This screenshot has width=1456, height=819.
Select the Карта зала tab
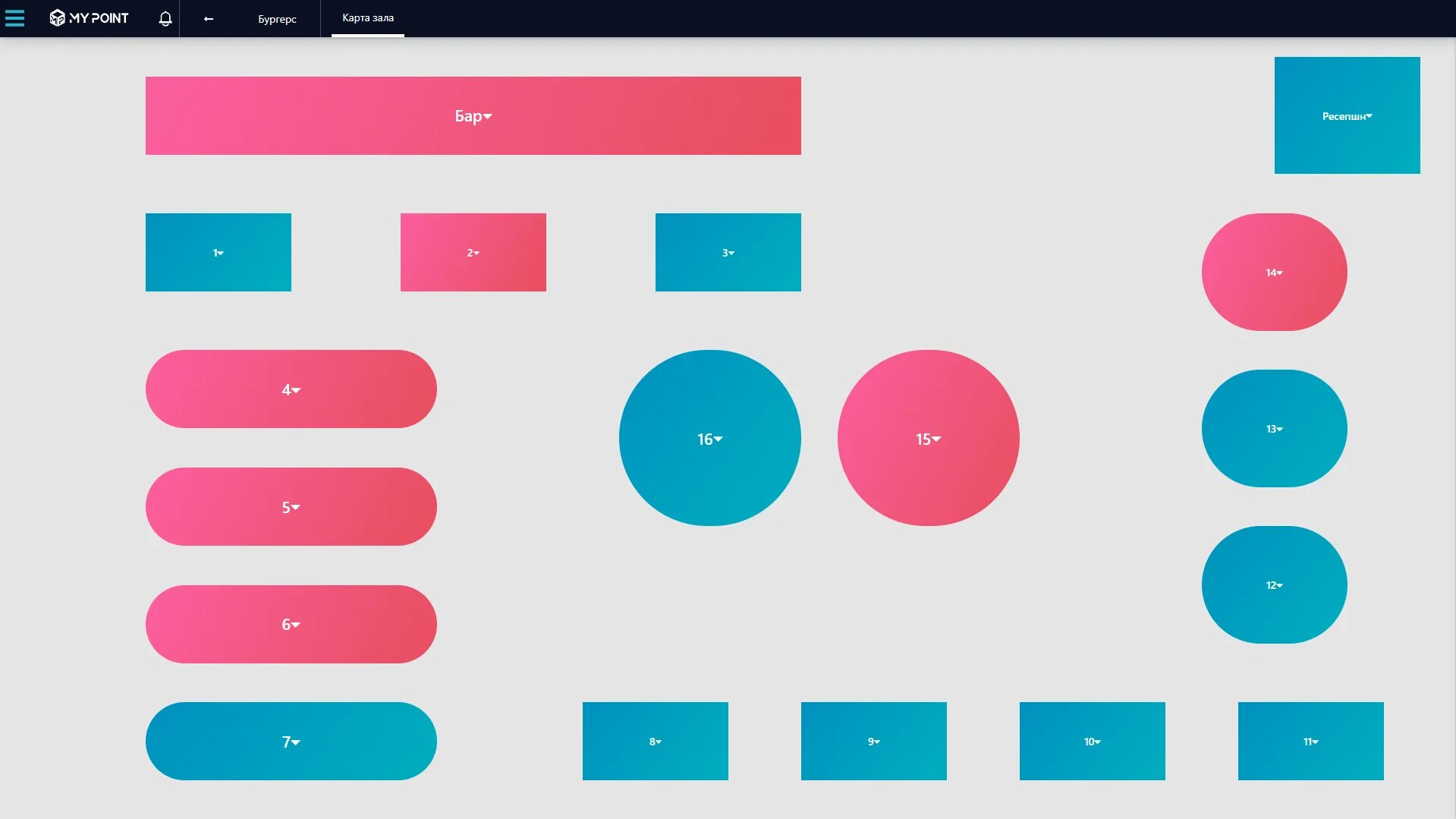pos(368,18)
